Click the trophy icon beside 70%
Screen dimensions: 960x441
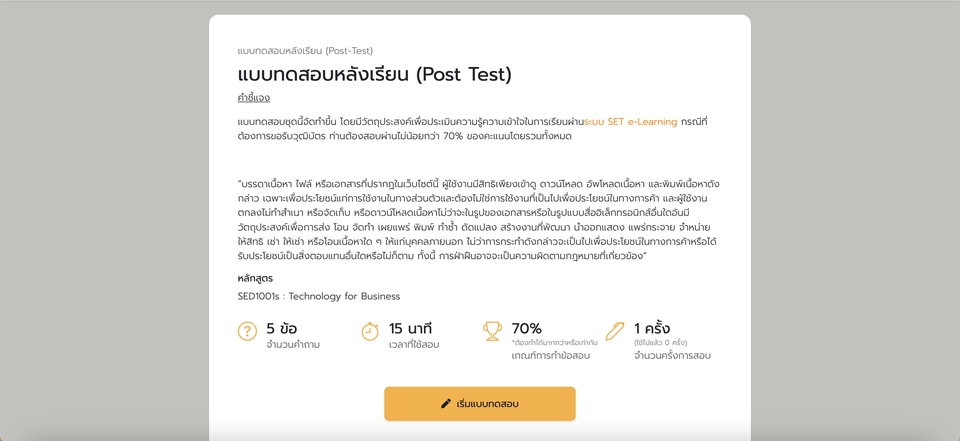tap(492, 331)
